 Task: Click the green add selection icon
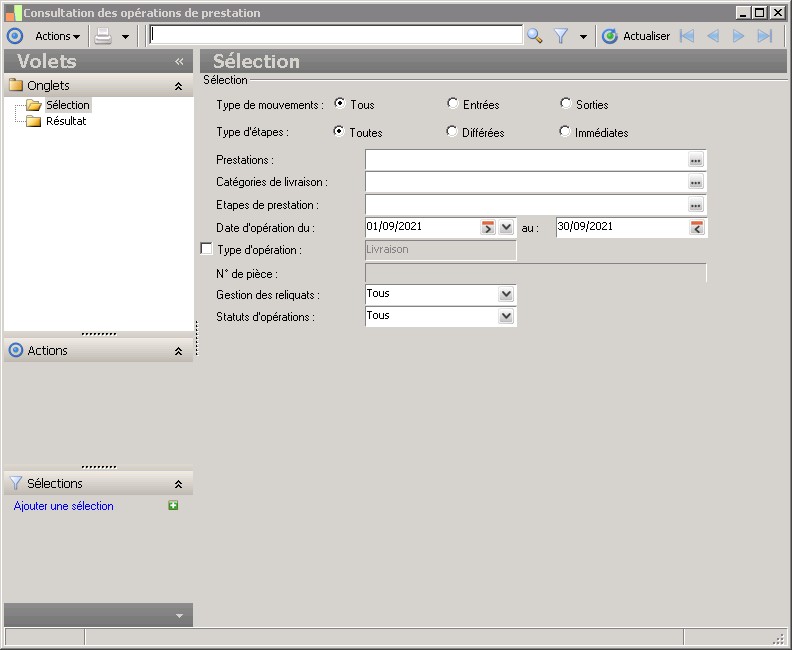(x=173, y=506)
